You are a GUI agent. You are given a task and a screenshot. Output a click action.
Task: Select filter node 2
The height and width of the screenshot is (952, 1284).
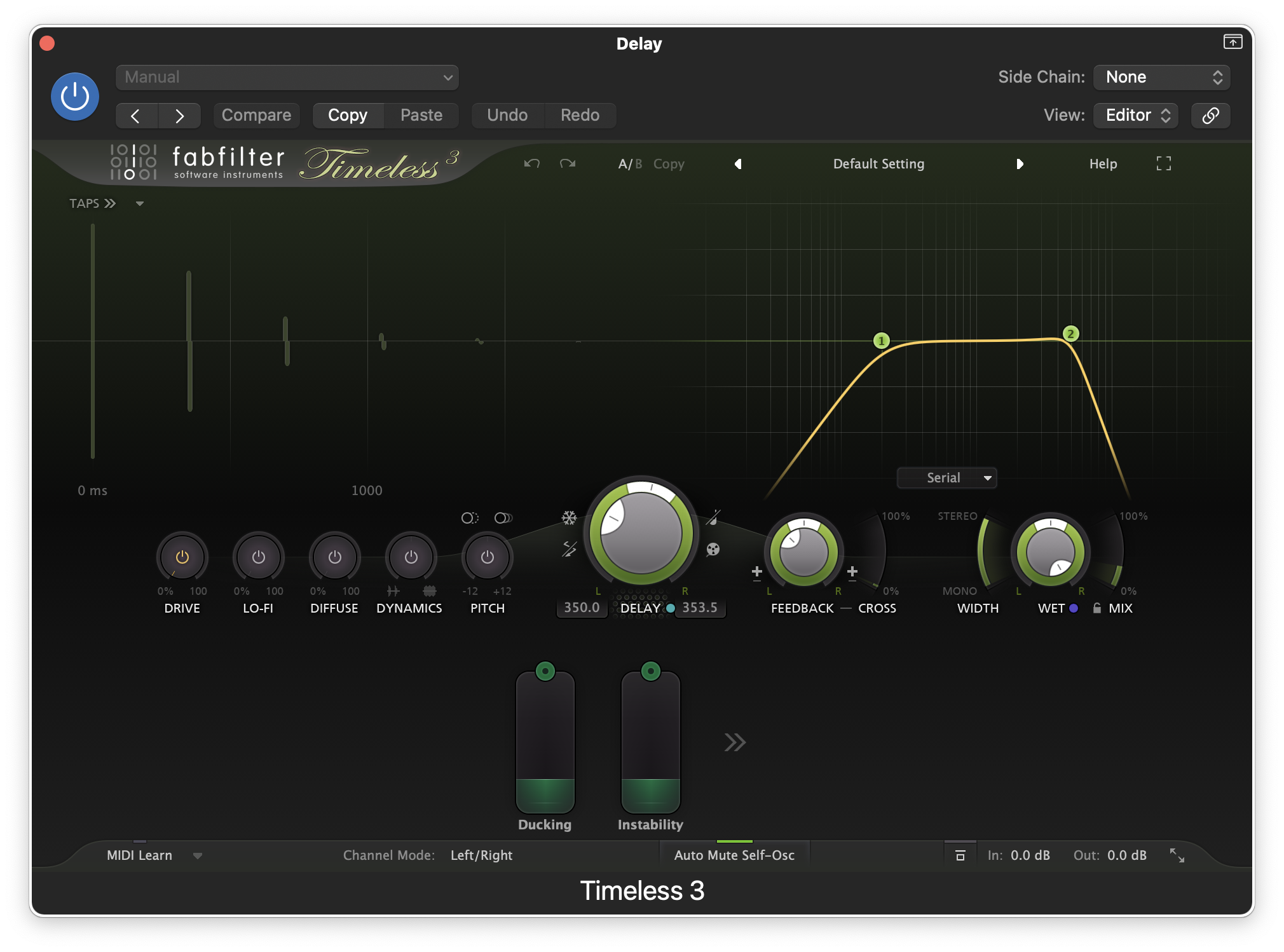pyautogui.click(x=1070, y=334)
